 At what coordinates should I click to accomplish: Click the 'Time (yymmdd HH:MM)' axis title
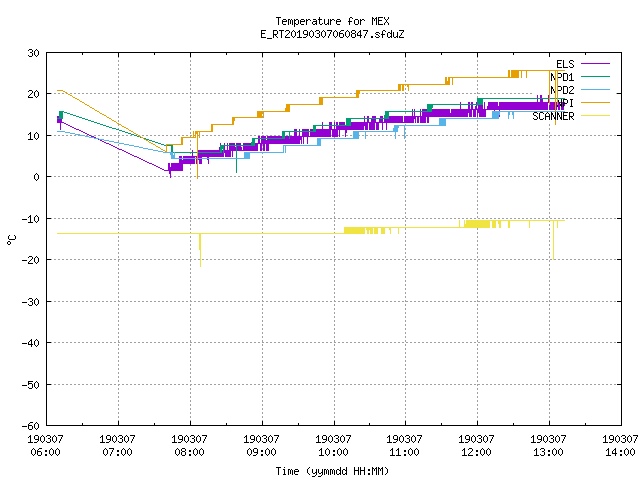(332, 471)
